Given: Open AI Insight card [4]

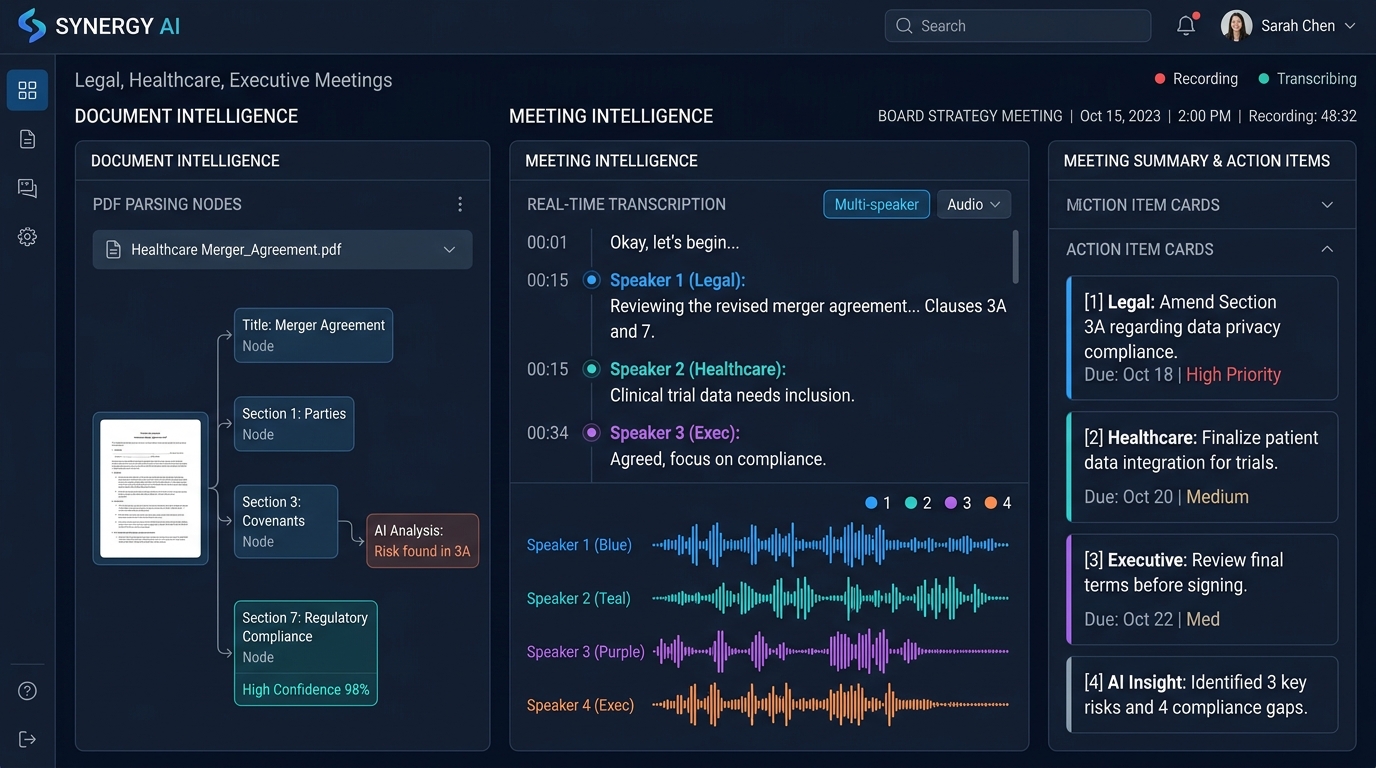Looking at the screenshot, I should [x=1202, y=695].
